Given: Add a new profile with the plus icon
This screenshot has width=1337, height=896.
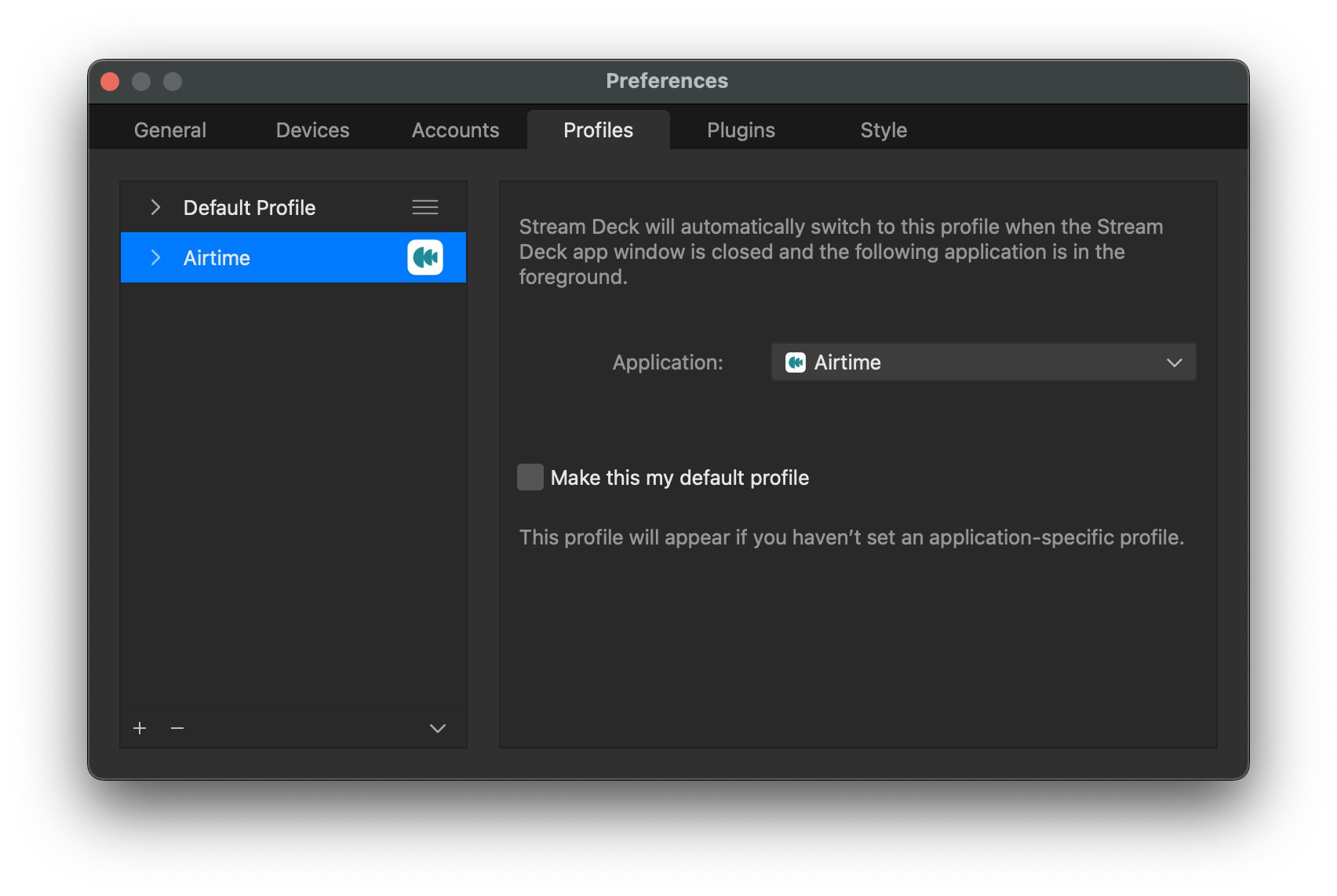Looking at the screenshot, I should click(139, 728).
